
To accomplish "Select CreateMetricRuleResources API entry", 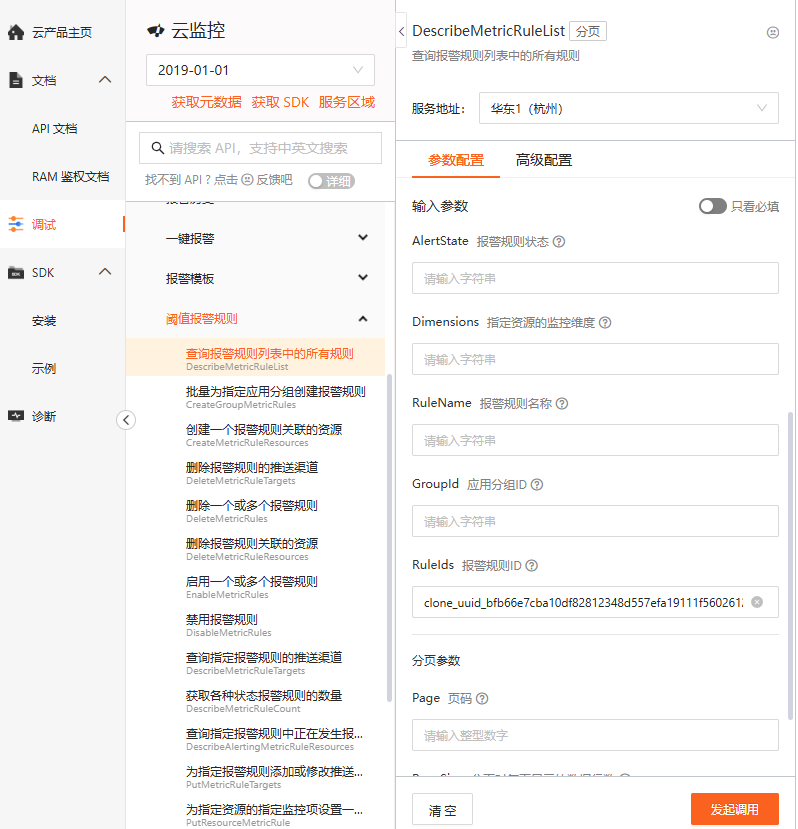I will click(x=255, y=435).
